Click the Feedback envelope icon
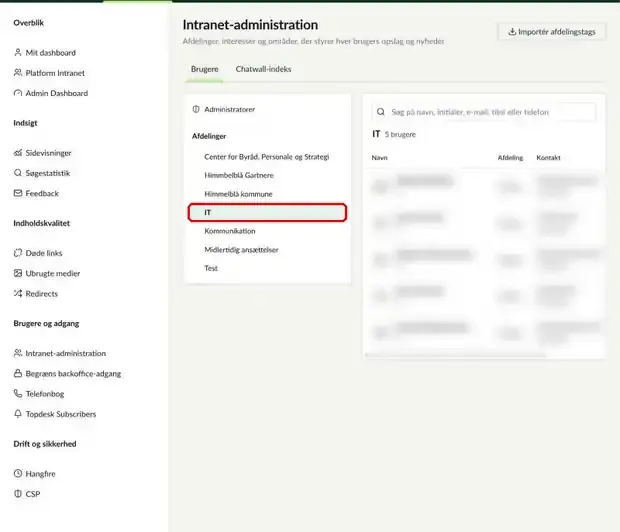620x532 pixels. point(18,193)
